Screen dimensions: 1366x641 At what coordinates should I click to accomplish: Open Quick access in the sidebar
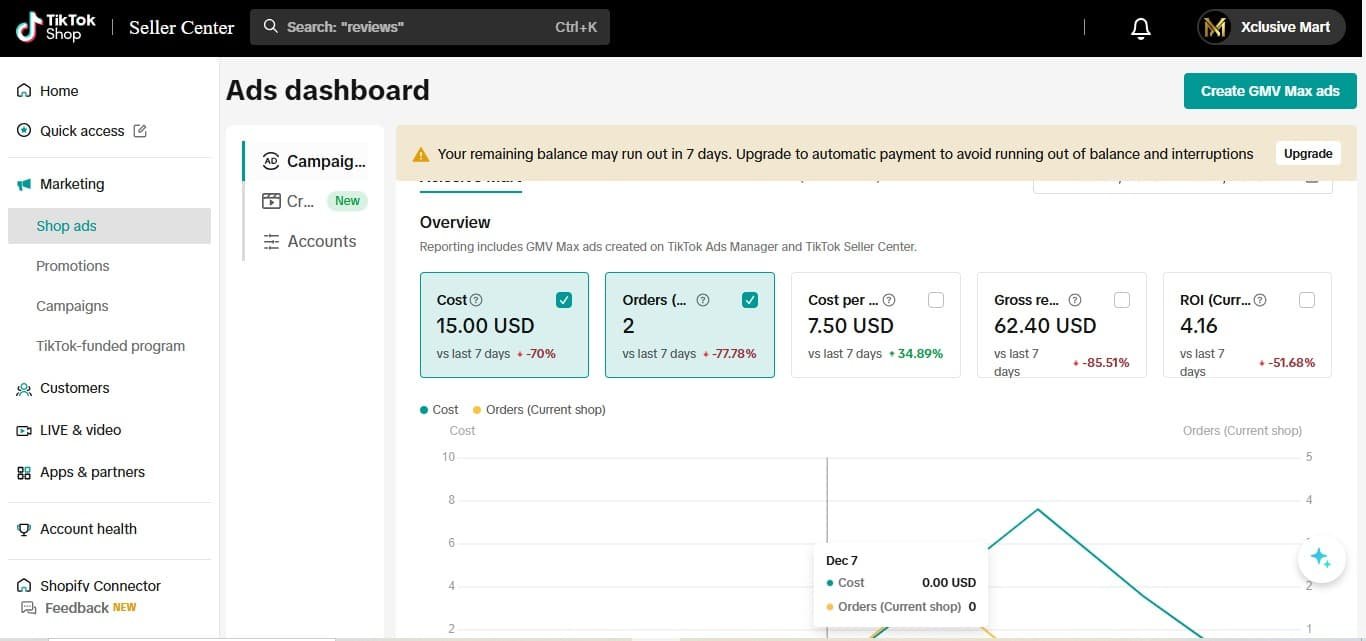(x=82, y=131)
